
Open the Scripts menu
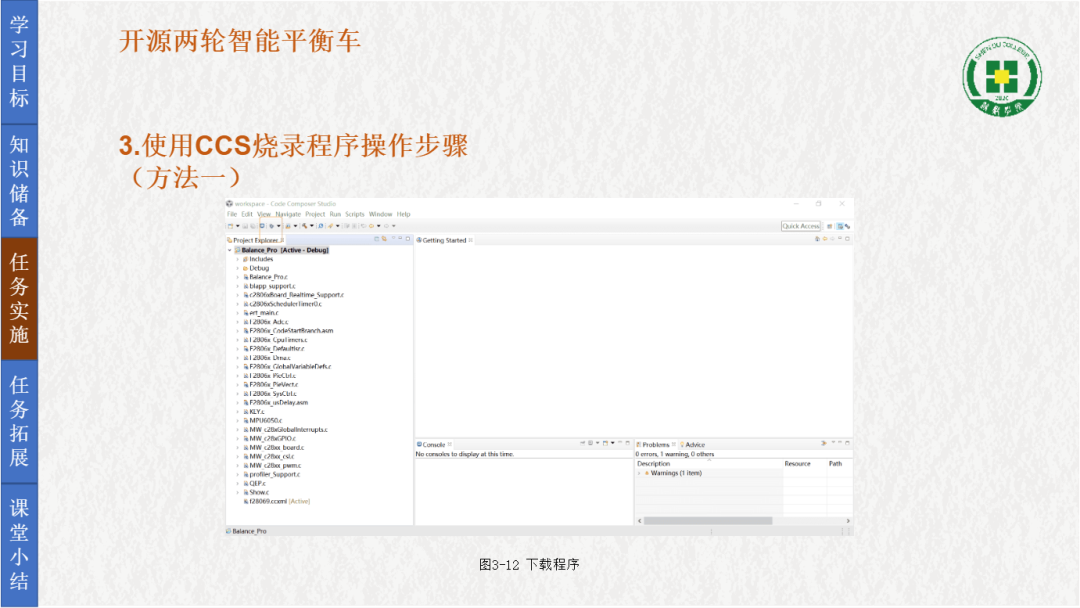(x=355, y=214)
